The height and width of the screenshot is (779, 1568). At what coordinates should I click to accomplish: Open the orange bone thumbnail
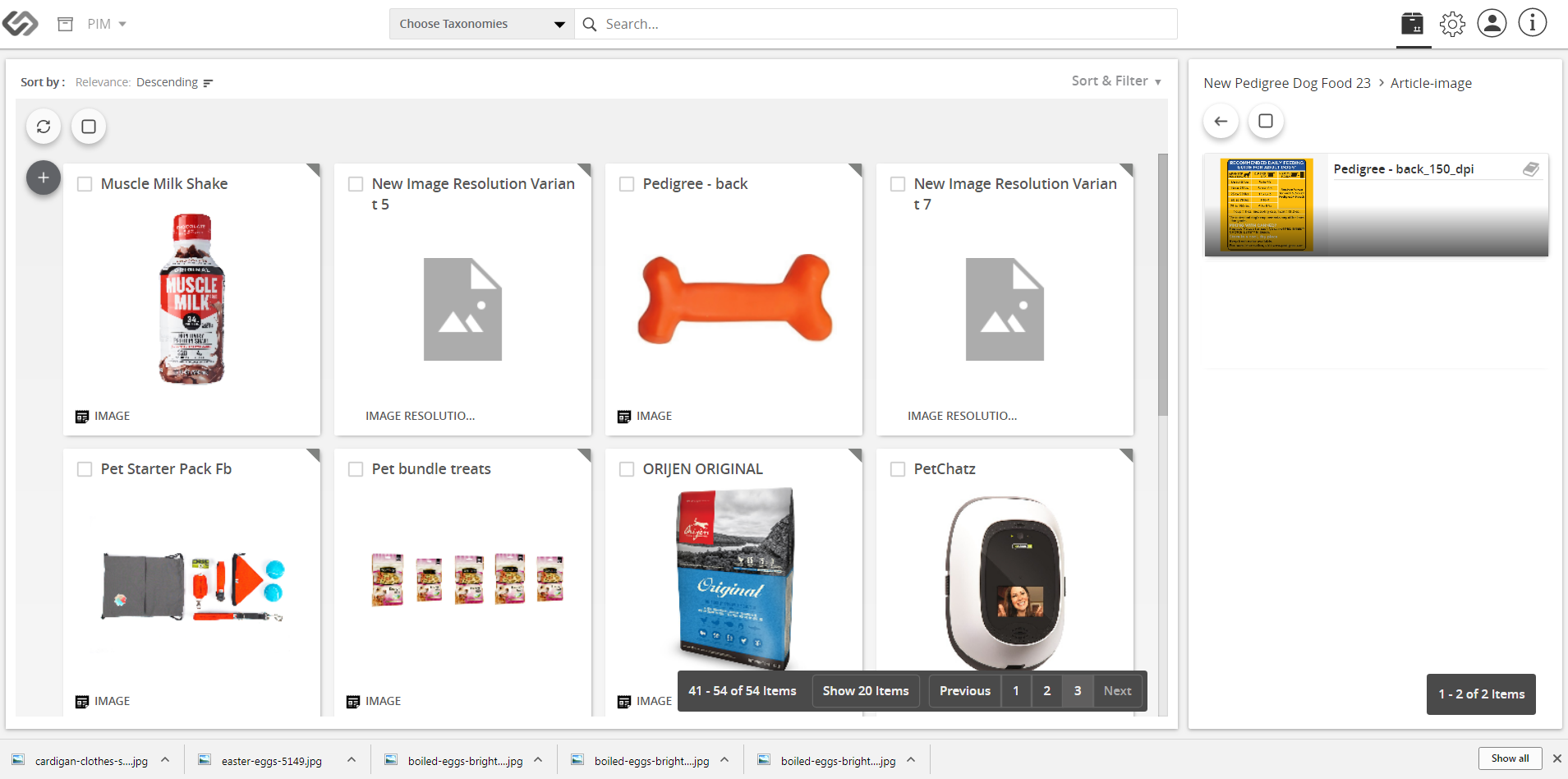735,298
